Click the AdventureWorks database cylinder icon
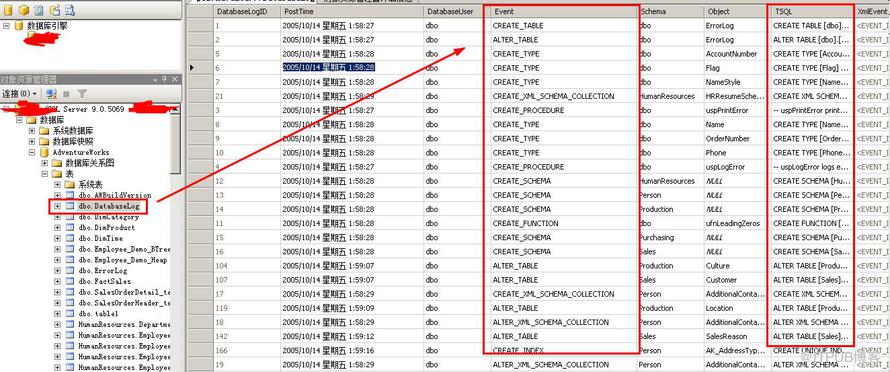Screen dimensions: 890x372 [x=44, y=152]
